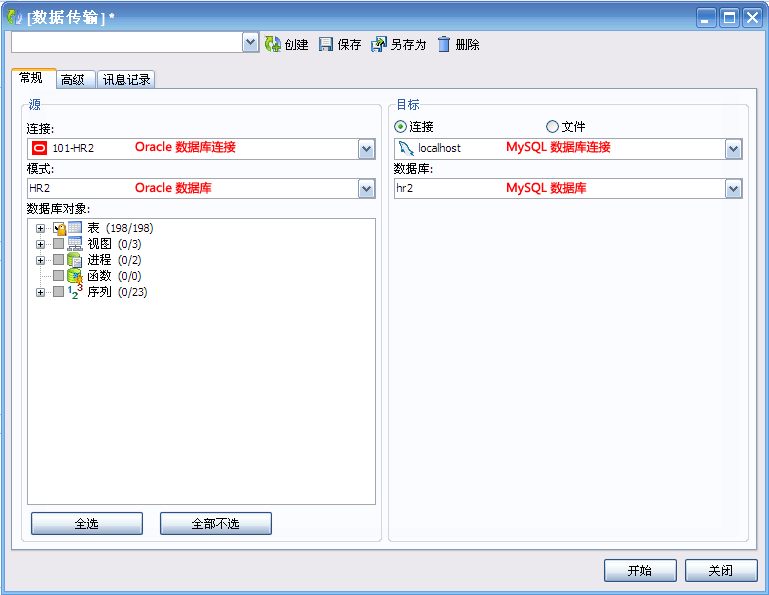Screen dimensions: 769x595
Task: Select the 进程 (0/2) tree row text
Action: pyautogui.click(x=114, y=260)
